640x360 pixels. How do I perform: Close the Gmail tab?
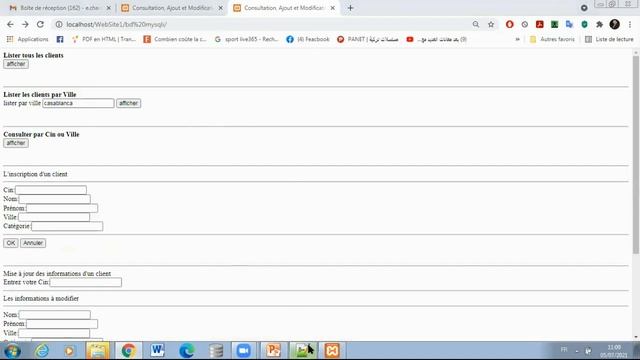coord(109,8)
